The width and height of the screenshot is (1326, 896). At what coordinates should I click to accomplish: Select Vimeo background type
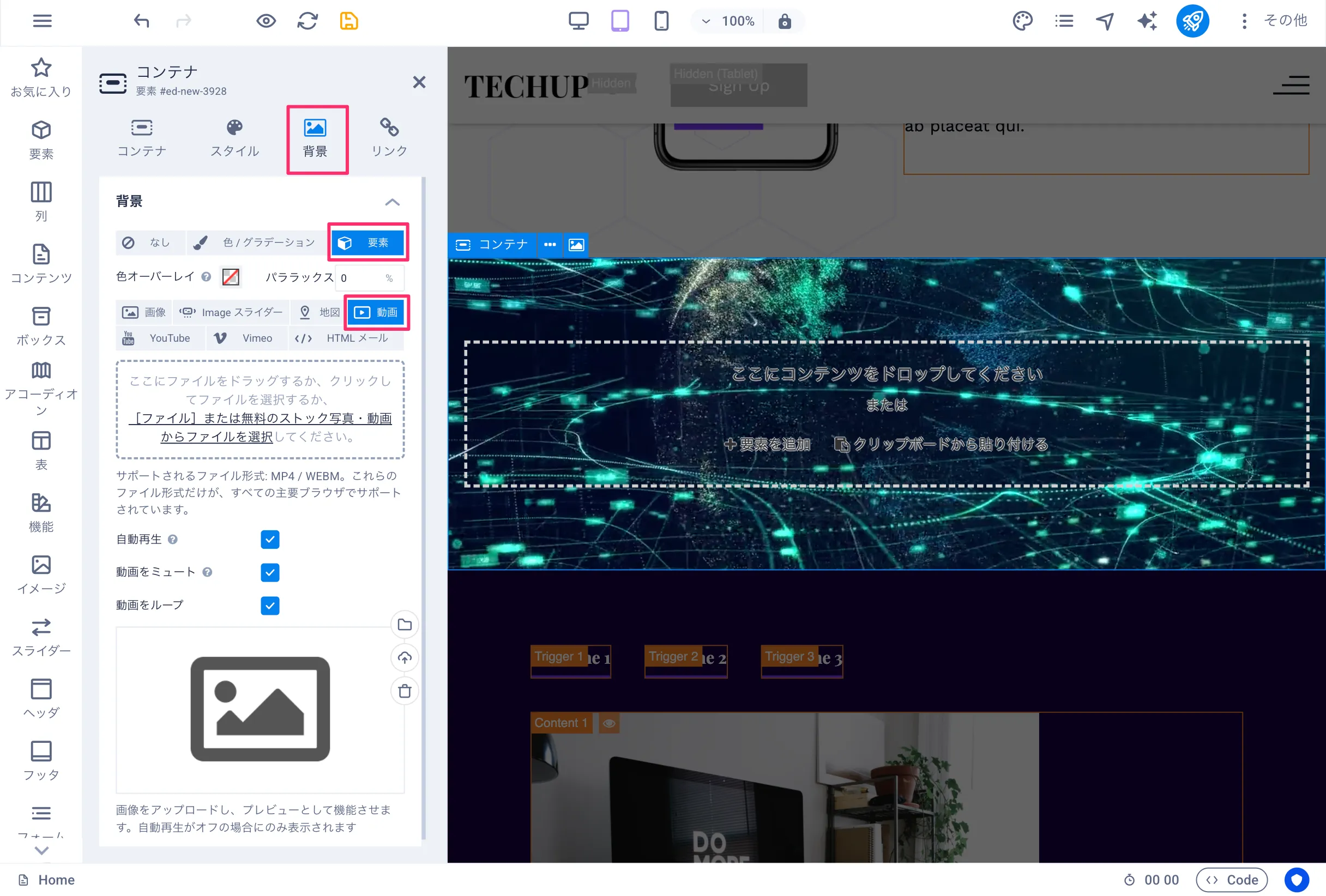[x=246, y=338]
